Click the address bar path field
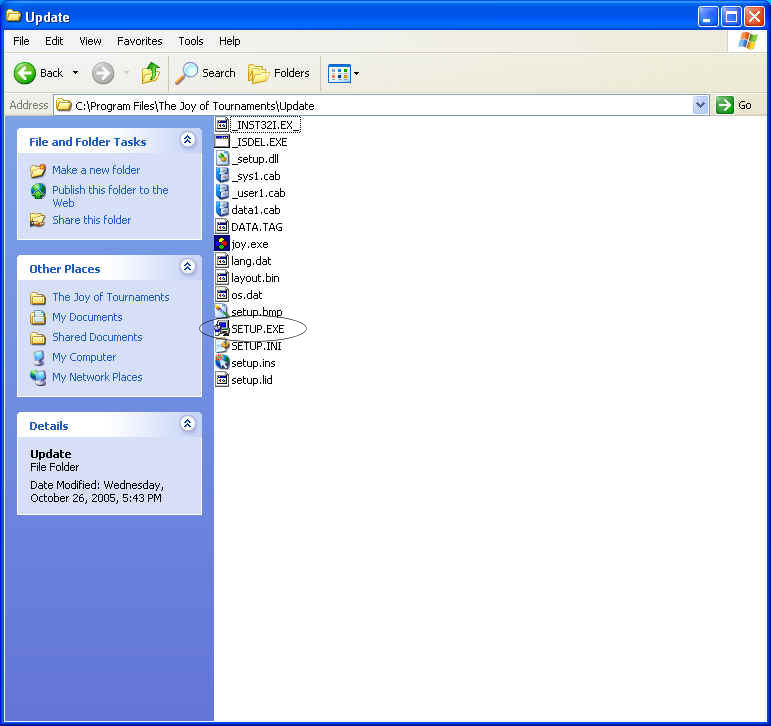Screen dimensions: 771x726 pos(380,105)
